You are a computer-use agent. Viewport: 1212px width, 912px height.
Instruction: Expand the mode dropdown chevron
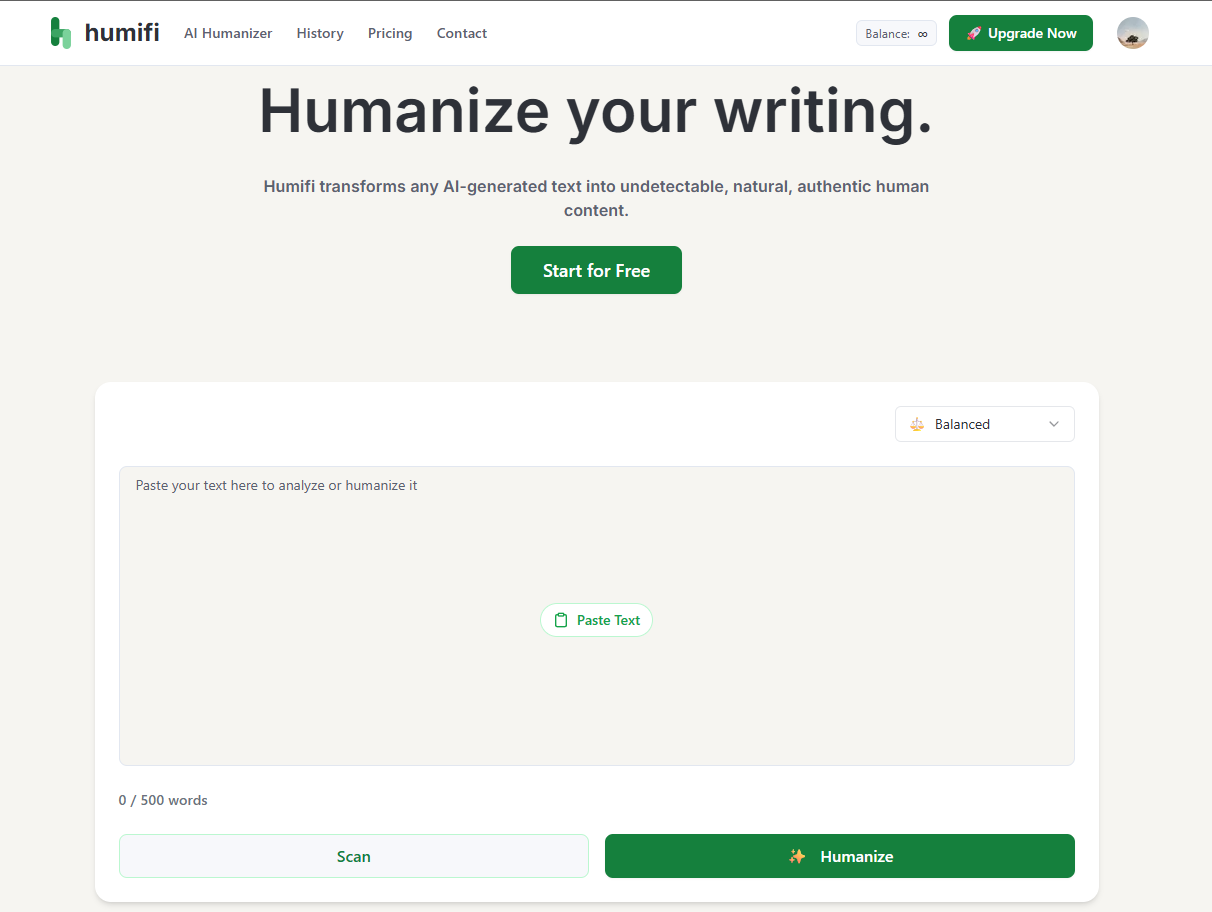pos(1053,424)
